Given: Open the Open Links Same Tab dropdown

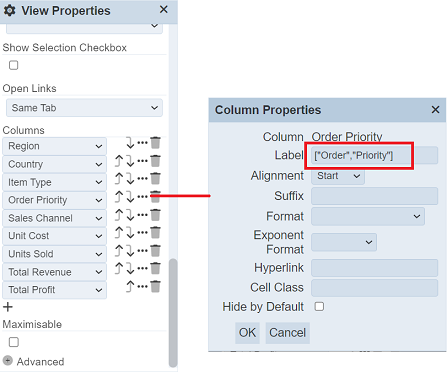Looking at the screenshot, I should [x=84, y=108].
